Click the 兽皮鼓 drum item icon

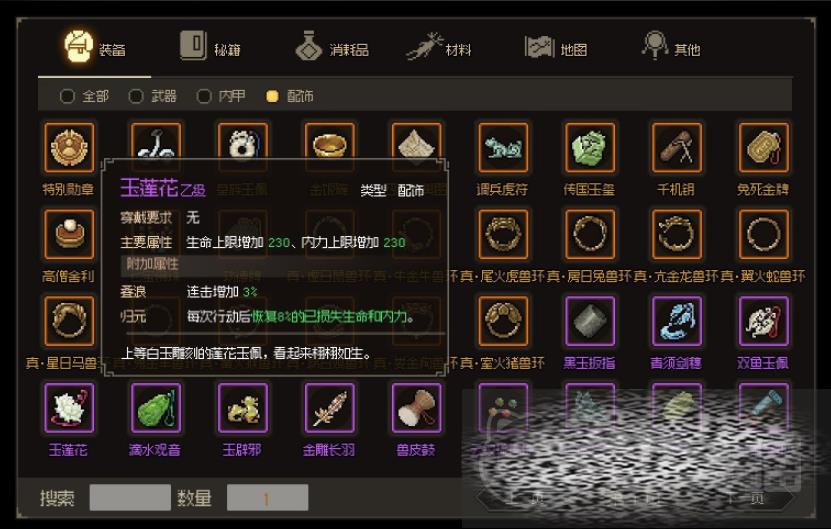[x=416, y=408]
